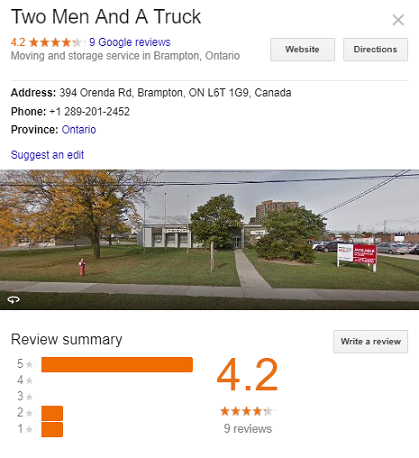Image resolution: width=419 pixels, height=458 pixels.
Task: Select the 2-star rating bar
Action: point(52,413)
